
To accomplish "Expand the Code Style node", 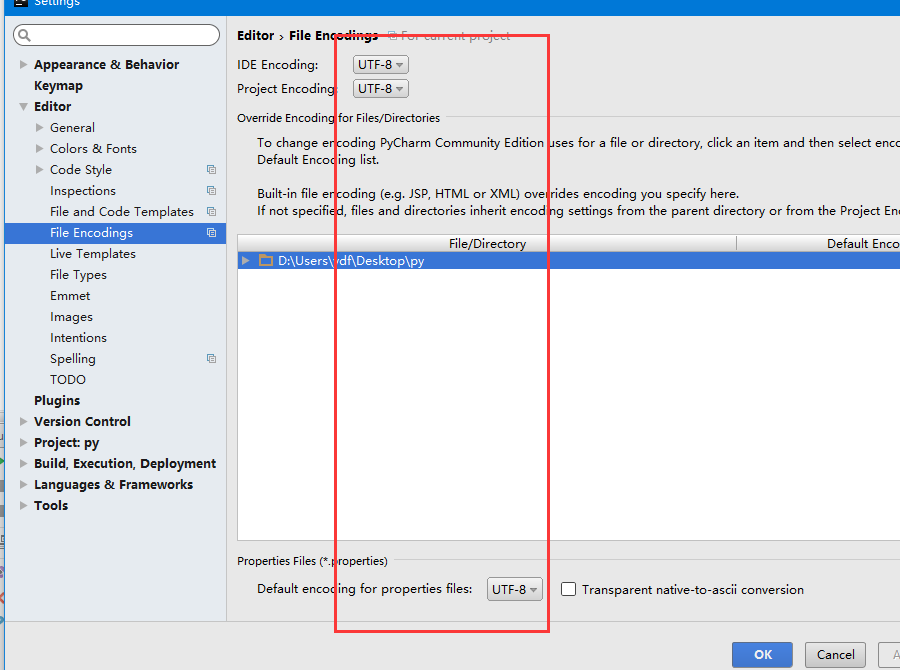I will click(40, 169).
